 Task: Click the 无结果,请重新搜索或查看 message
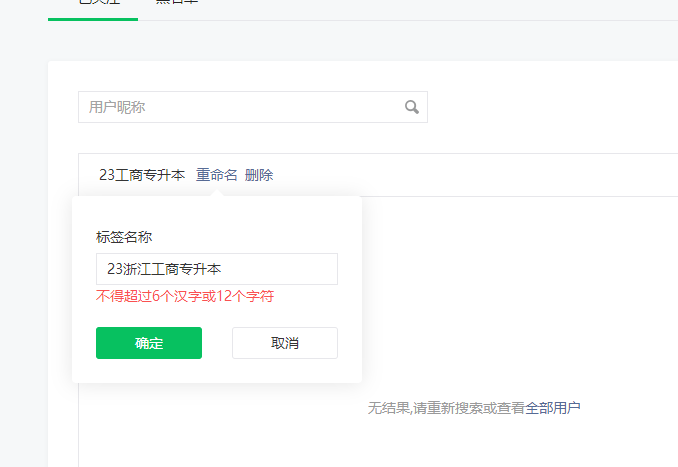446,408
